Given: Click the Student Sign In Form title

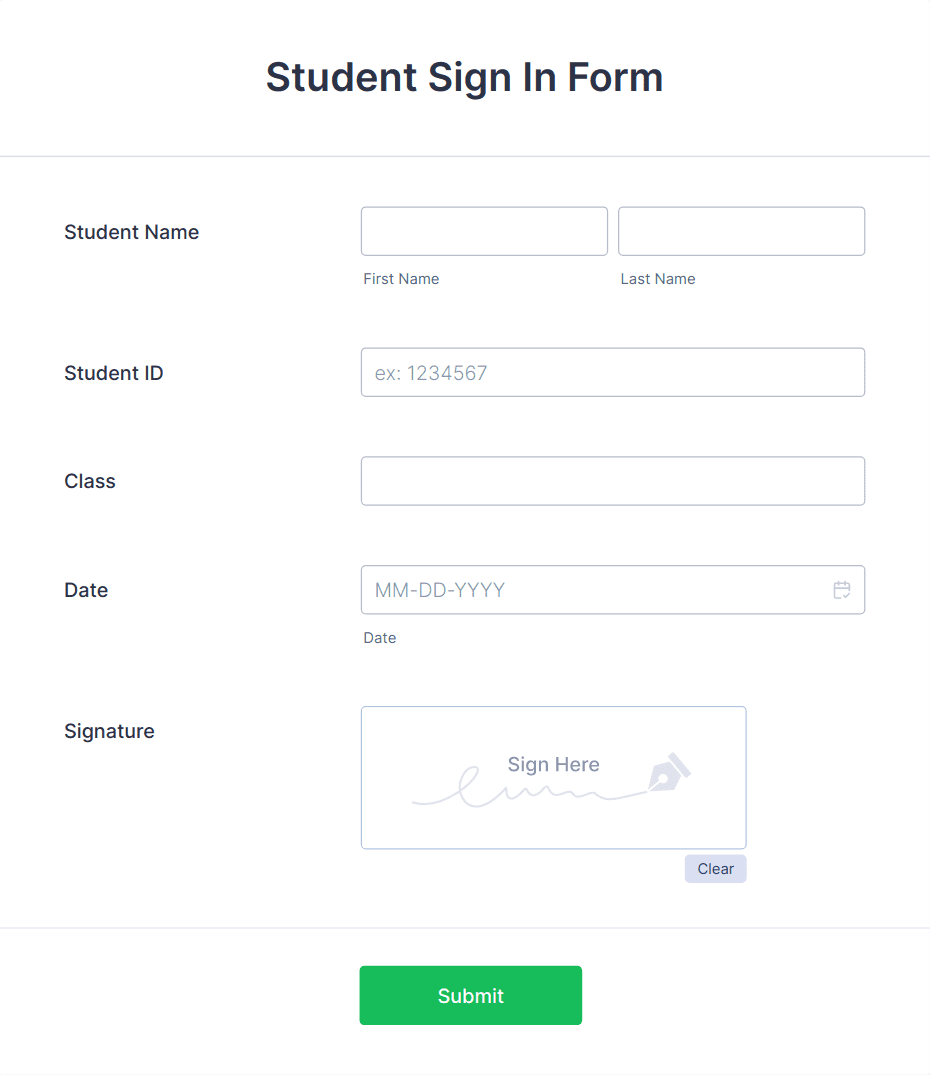Looking at the screenshot, I should pyautogui.click(x=464, y=77).
